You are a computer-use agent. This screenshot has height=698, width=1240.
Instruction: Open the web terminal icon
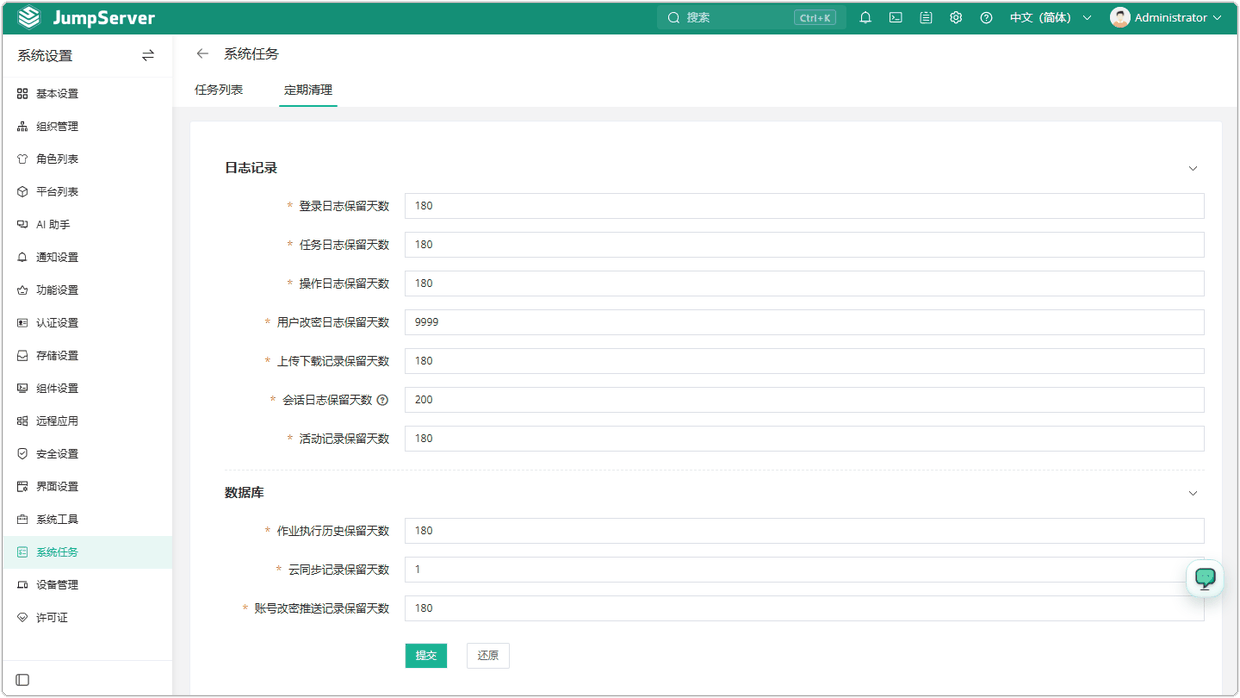click(896, 18)
